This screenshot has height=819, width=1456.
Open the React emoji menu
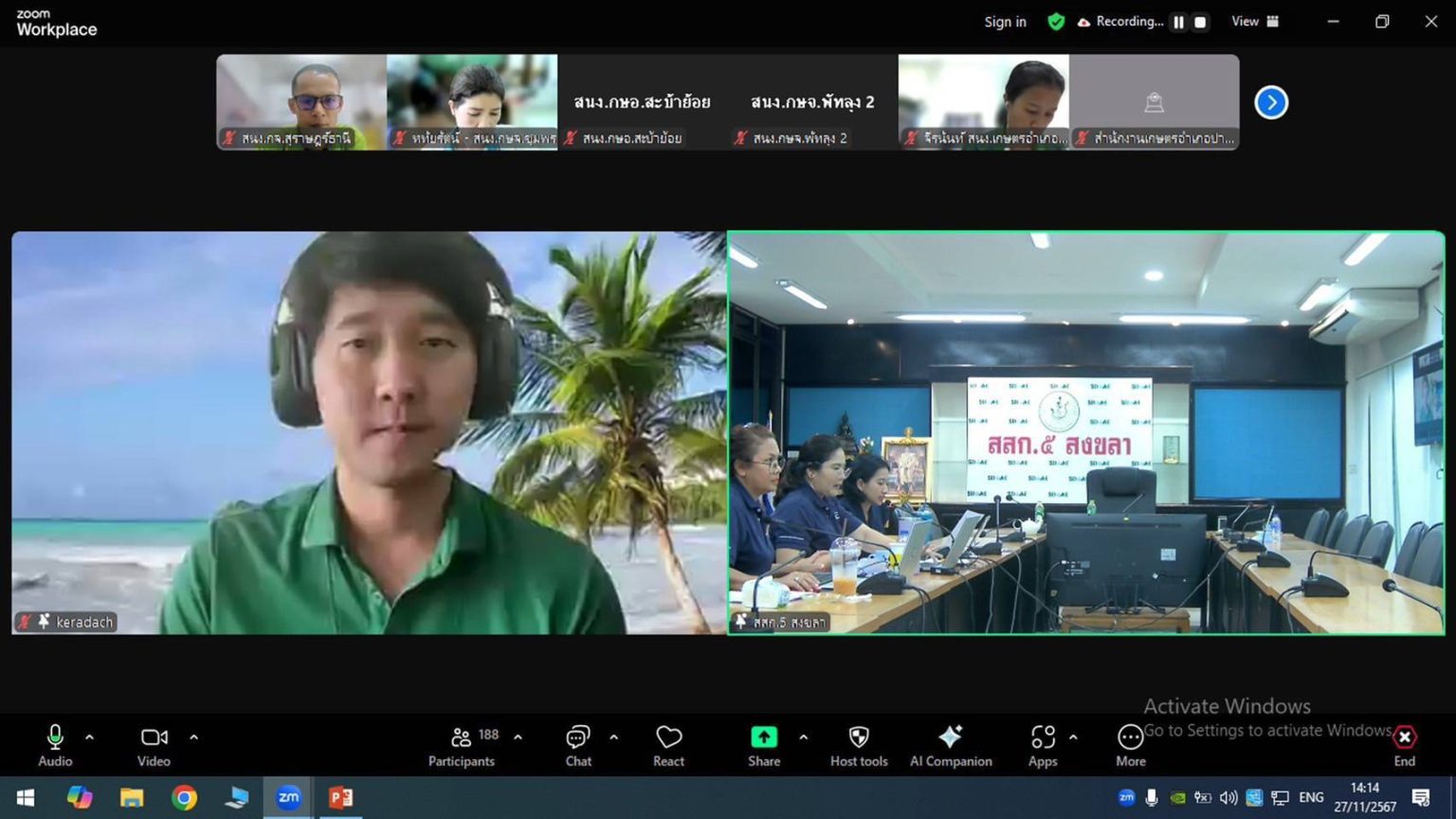pos(668,745)
